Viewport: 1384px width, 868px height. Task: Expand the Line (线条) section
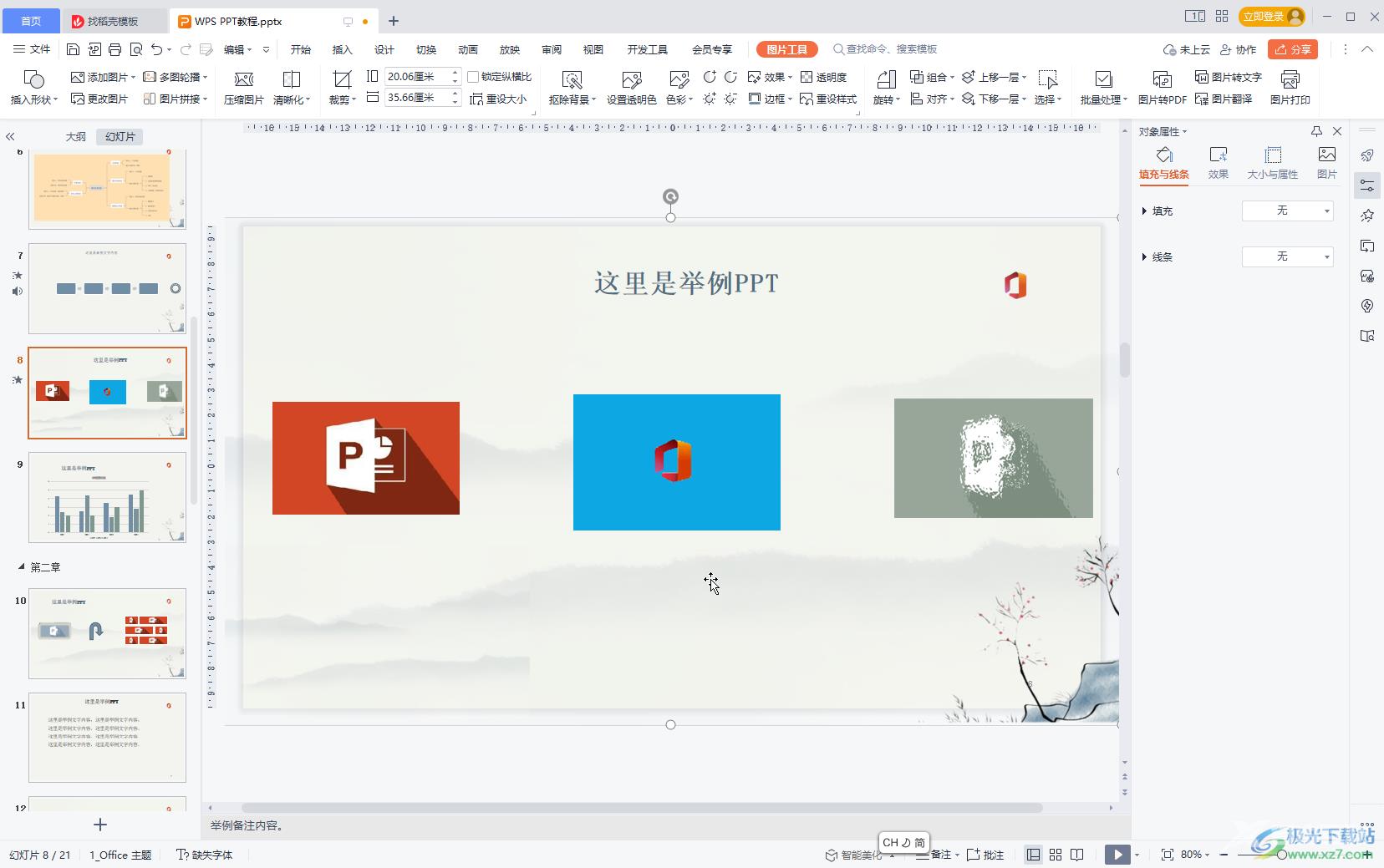tap(1144, 257)
